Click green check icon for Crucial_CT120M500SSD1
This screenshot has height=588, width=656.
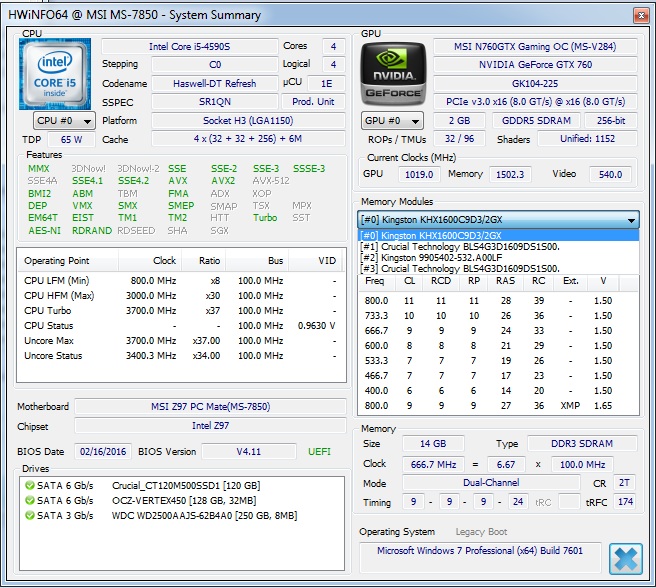click(30, 485)
